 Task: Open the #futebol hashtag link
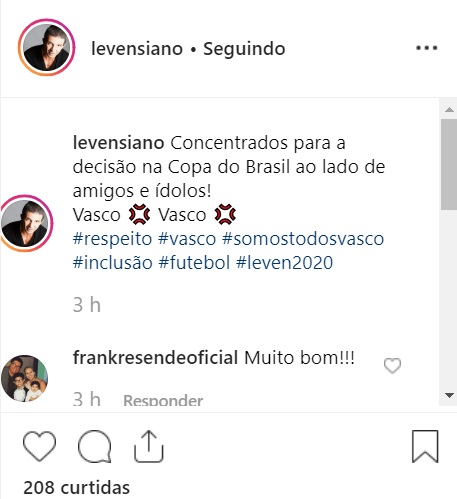[194, 262]
